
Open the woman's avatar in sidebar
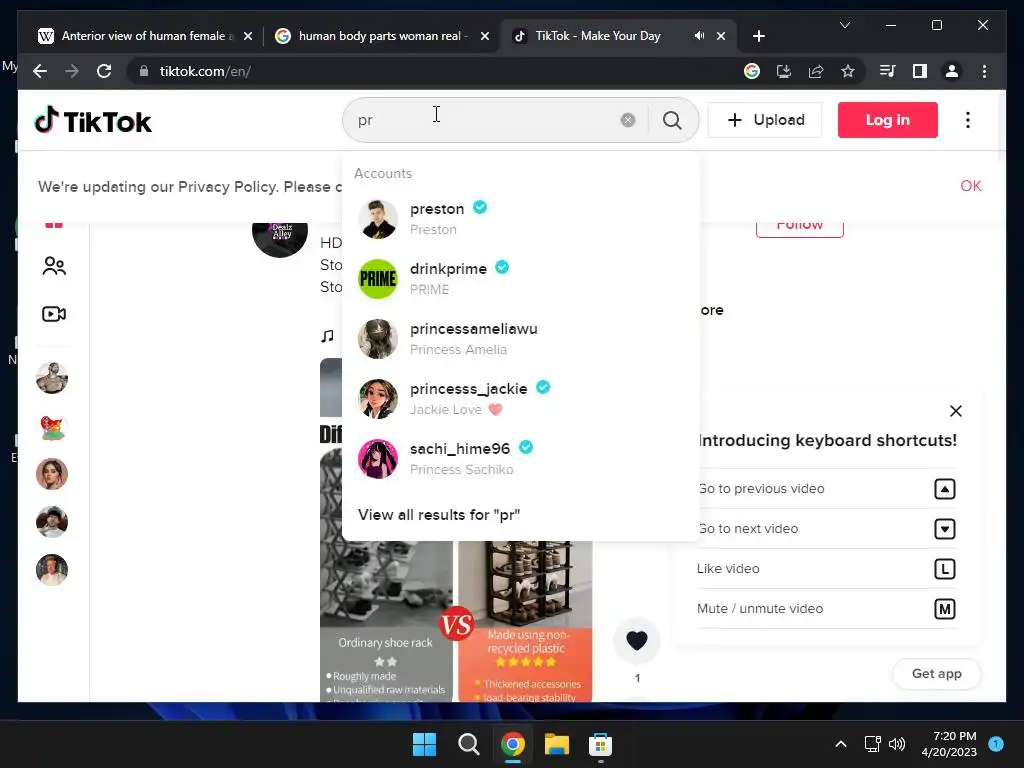pyautogui.click(x=52, y=474)
